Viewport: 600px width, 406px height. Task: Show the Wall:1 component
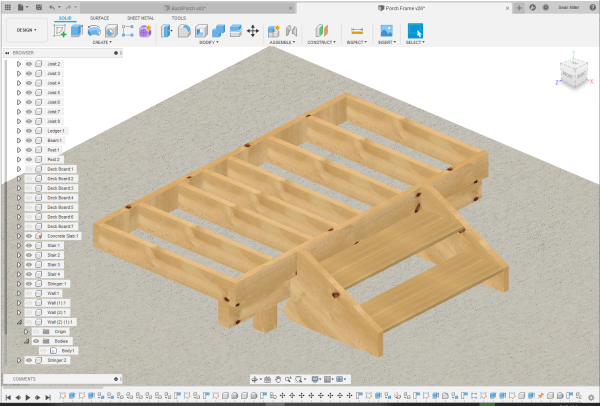[x=29, y=293]
